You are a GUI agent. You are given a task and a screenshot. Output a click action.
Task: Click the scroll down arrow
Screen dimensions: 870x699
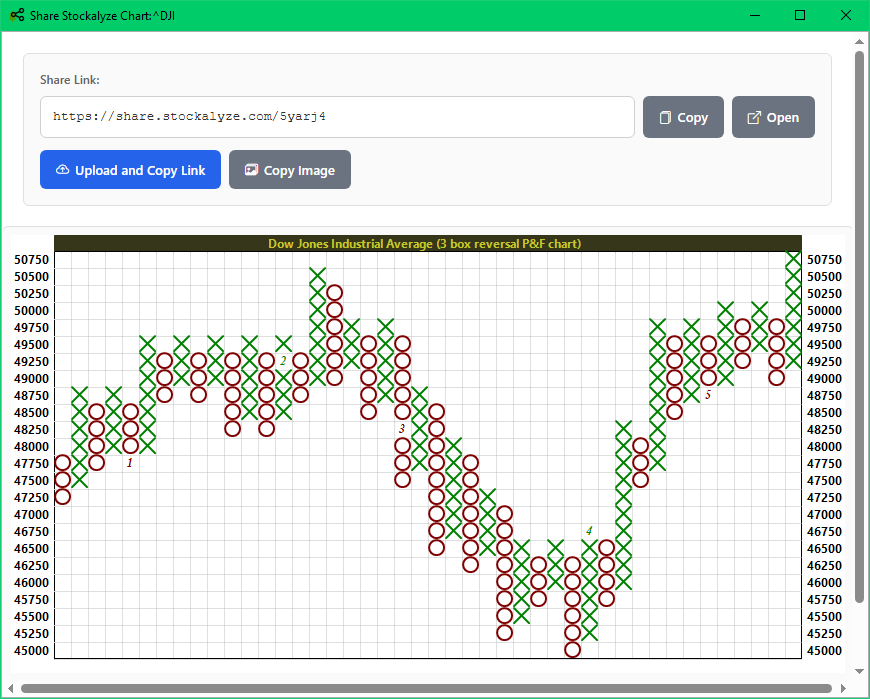[859, 671]
